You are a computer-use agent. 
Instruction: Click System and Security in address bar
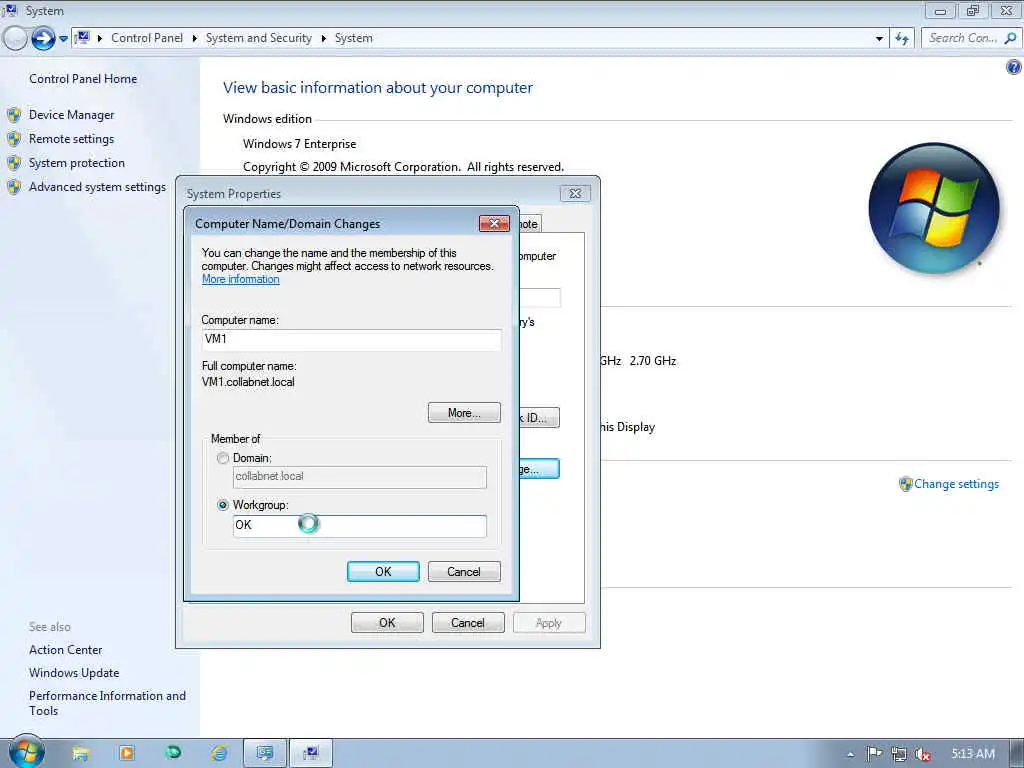point(259,39)
